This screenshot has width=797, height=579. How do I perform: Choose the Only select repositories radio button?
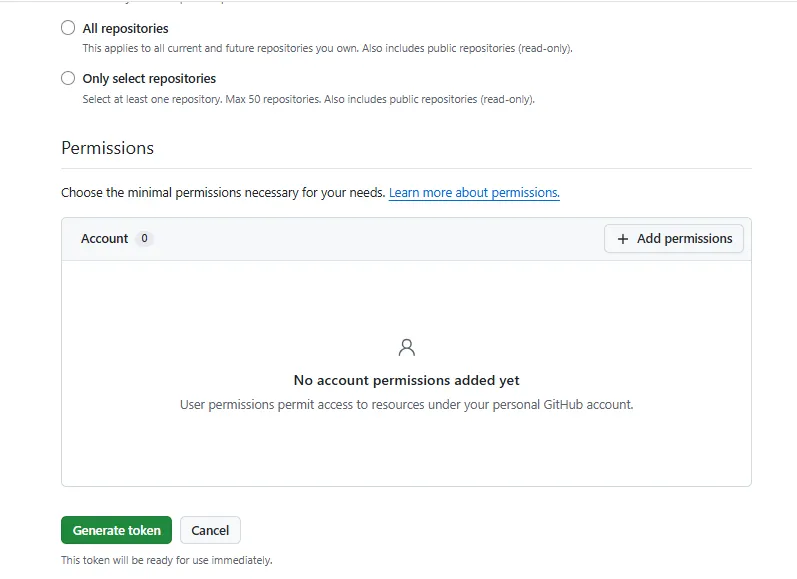(x=68, y=78)
